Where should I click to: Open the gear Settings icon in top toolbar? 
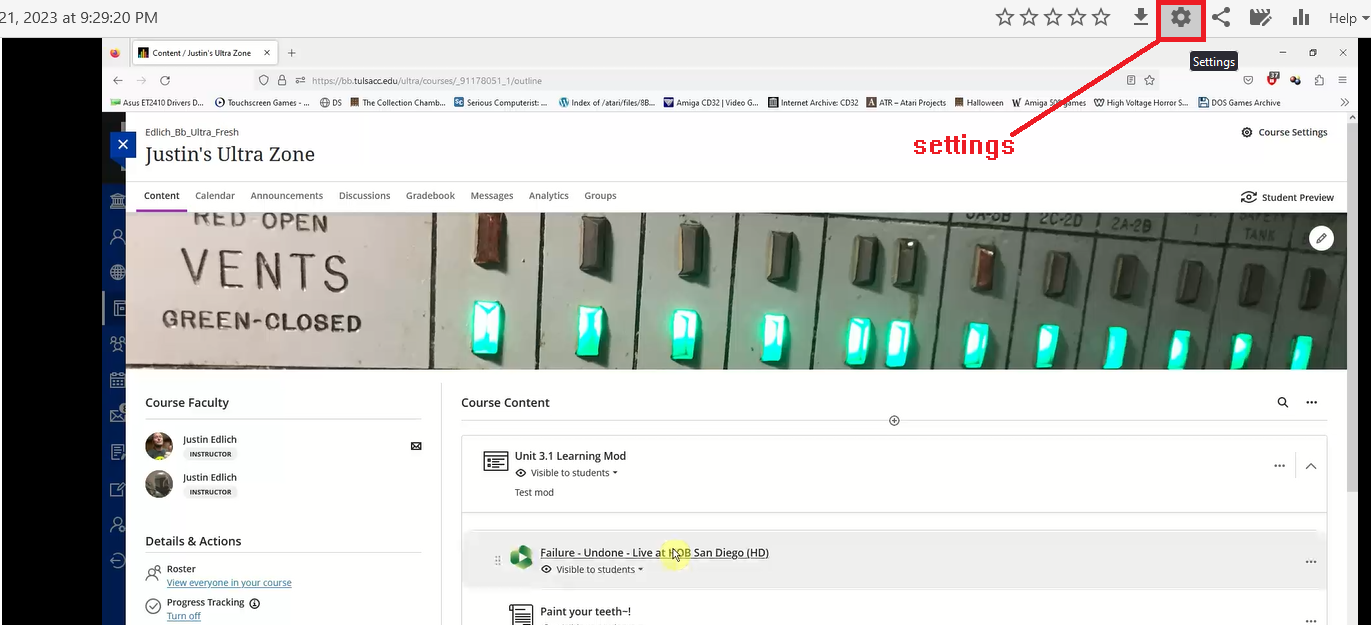pyautogui.click(x=1181, y=17)
